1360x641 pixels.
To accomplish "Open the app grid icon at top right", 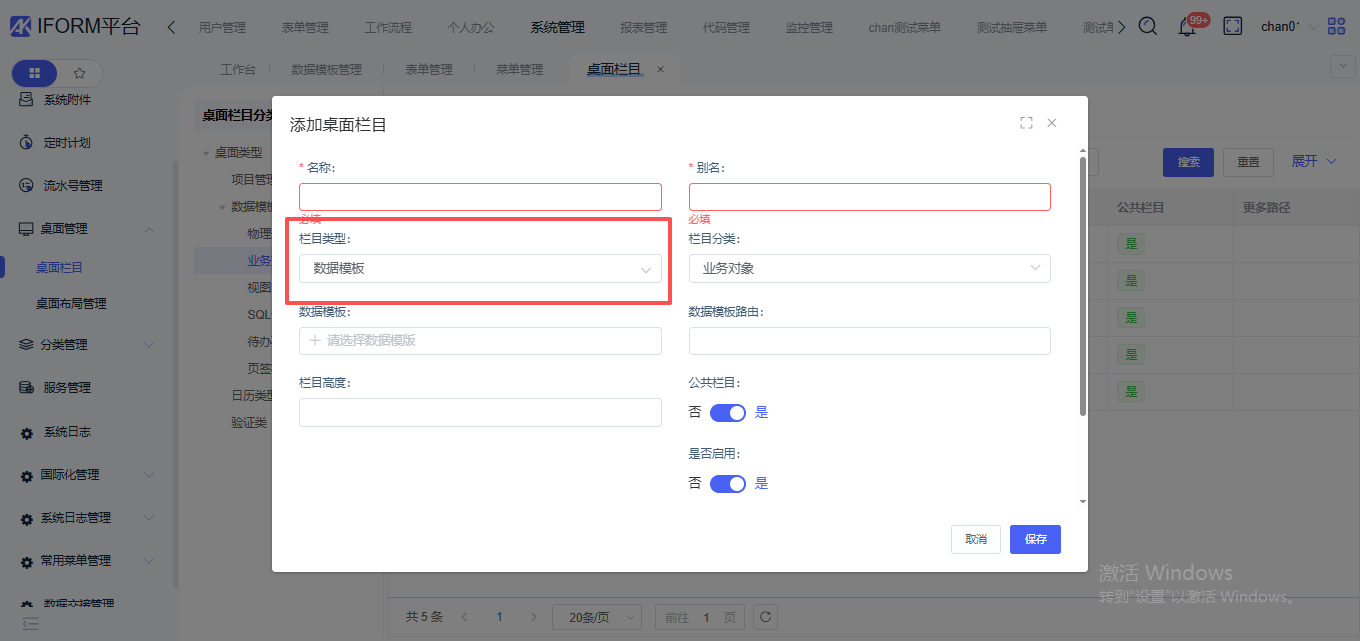I will (x=1336, y=27).
